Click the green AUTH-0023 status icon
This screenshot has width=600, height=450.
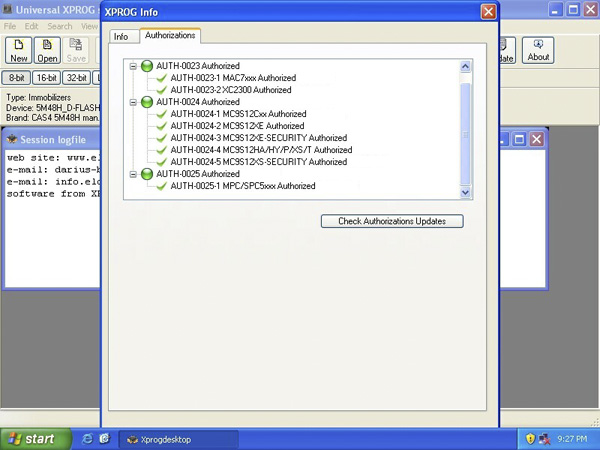pos(147,66)
